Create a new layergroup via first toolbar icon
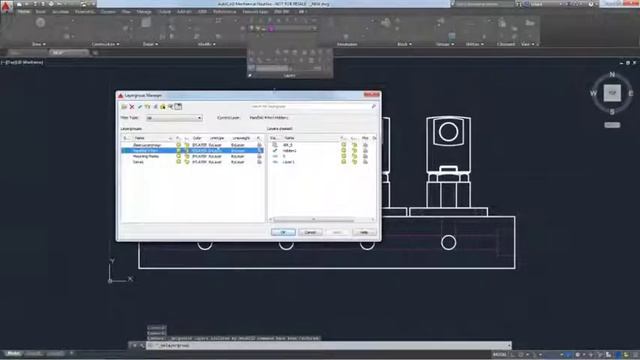The image size is (640, 360). (124, 107)
